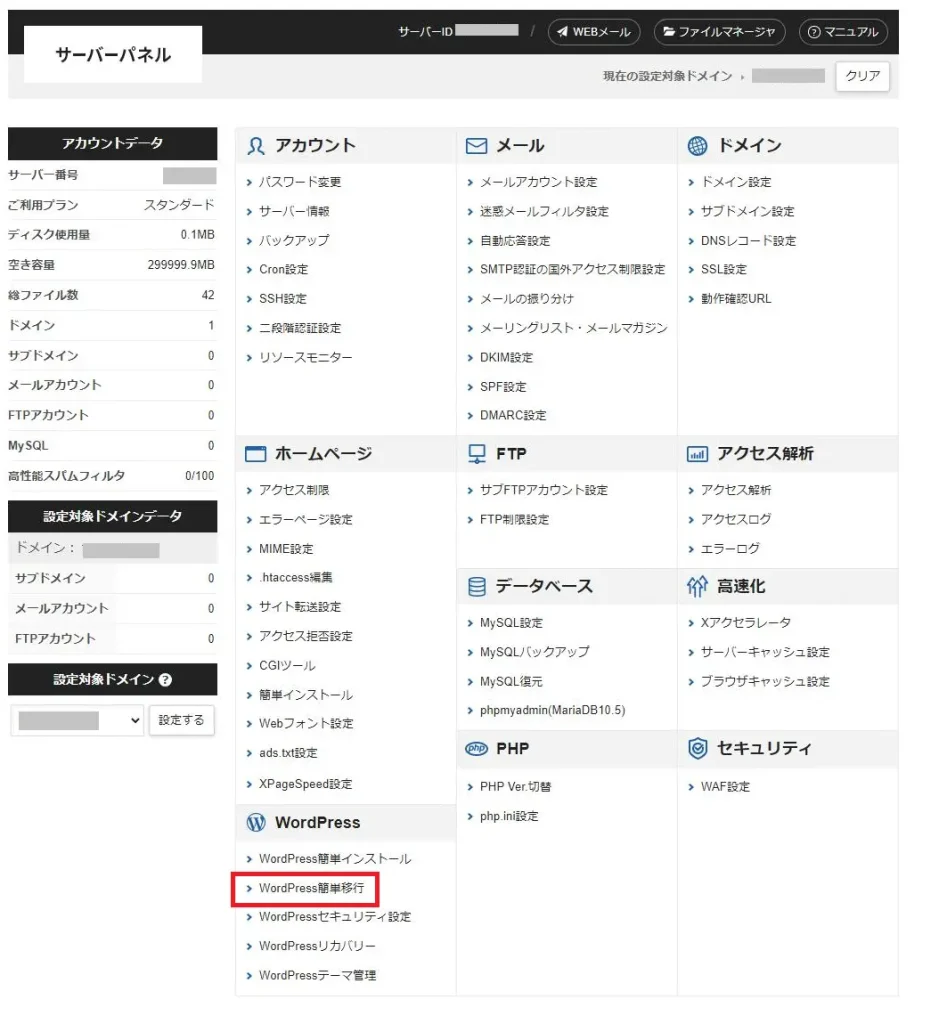Click the security shield icon
The image size is (939, 1024).
[x=698, y=749]
